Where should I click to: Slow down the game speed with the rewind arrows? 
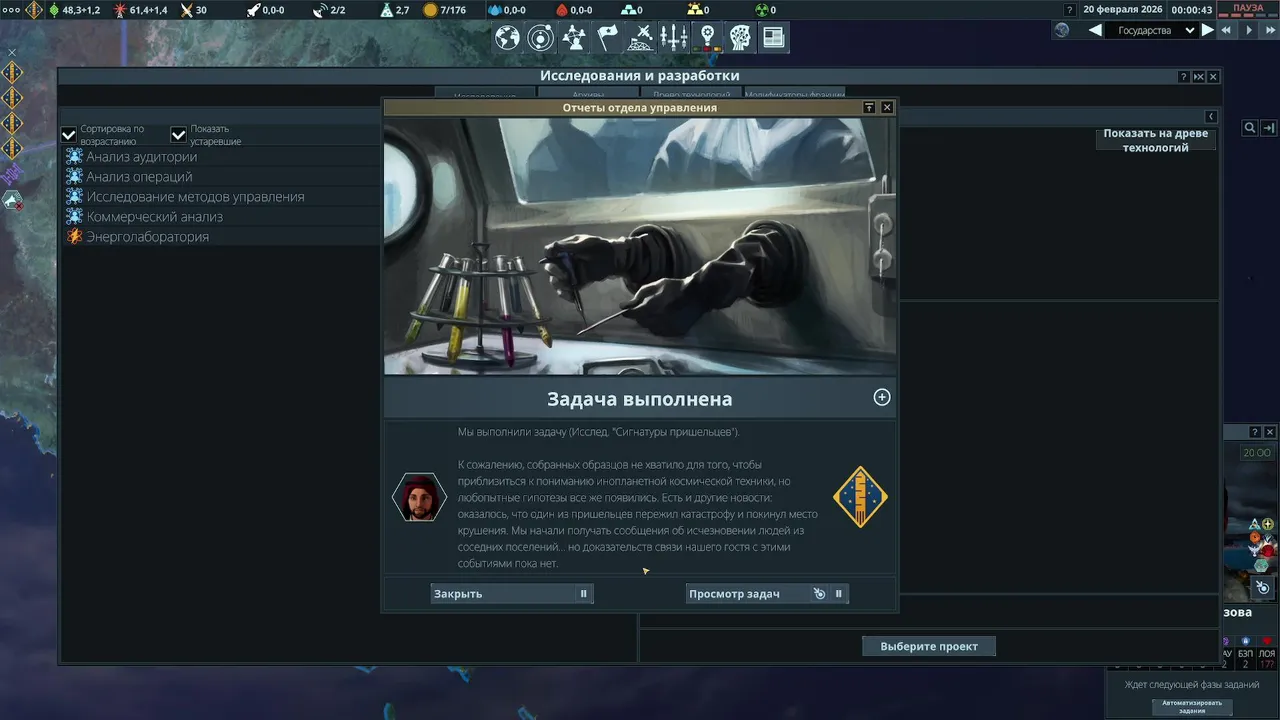pyautogui.click(x=1226, y=30)
